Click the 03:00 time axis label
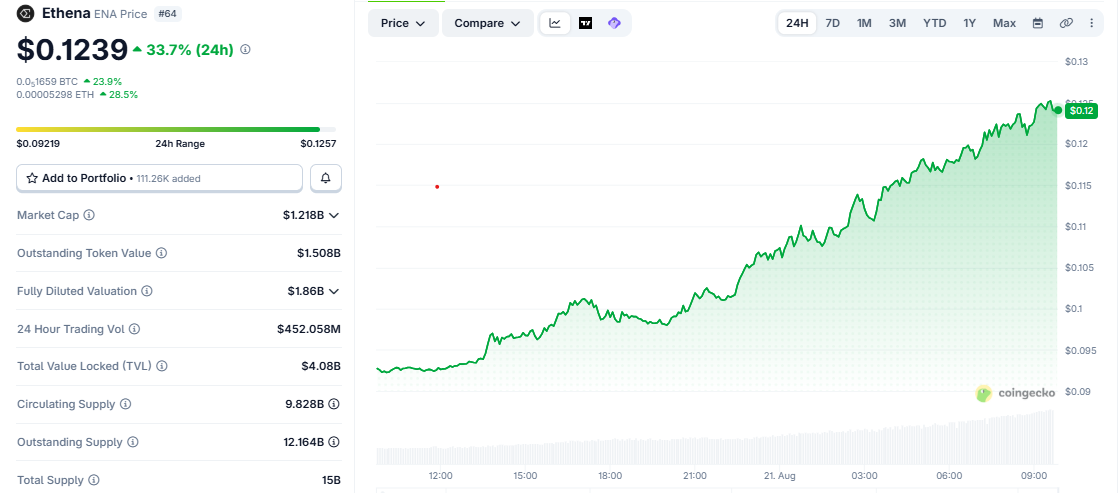This screenshot has height=493, width=1118. [x=864, y=476]
